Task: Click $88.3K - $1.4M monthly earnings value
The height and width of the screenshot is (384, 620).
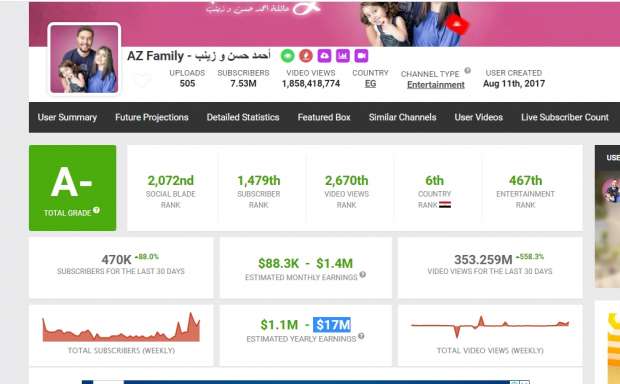Action: [x=305, y=263]
